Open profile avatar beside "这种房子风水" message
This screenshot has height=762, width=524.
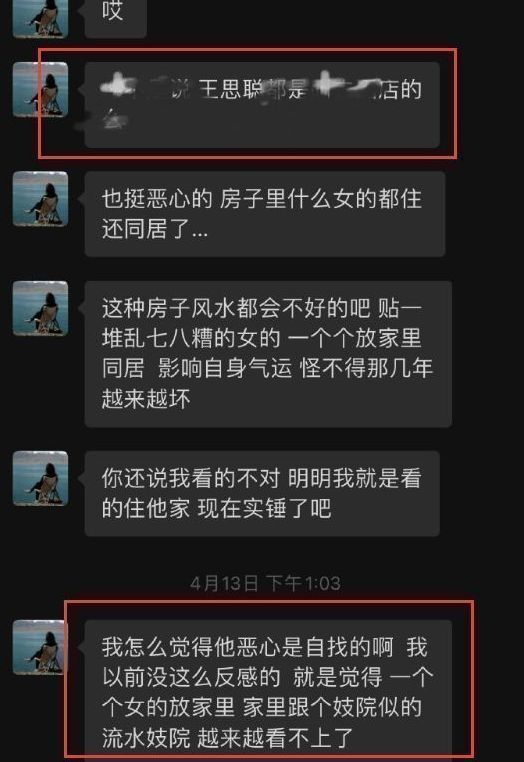[40, 308]
